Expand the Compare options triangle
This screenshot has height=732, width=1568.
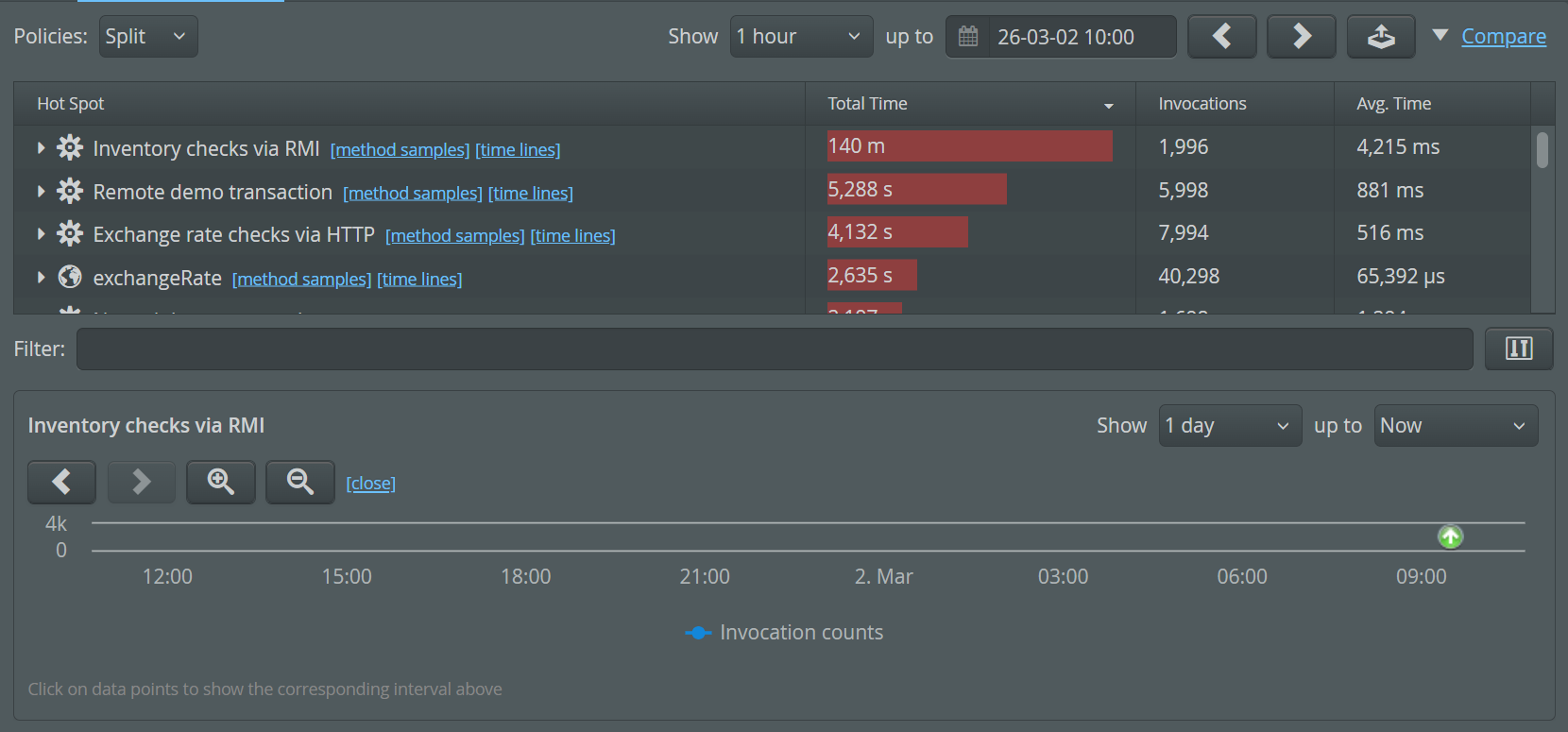1440,36
